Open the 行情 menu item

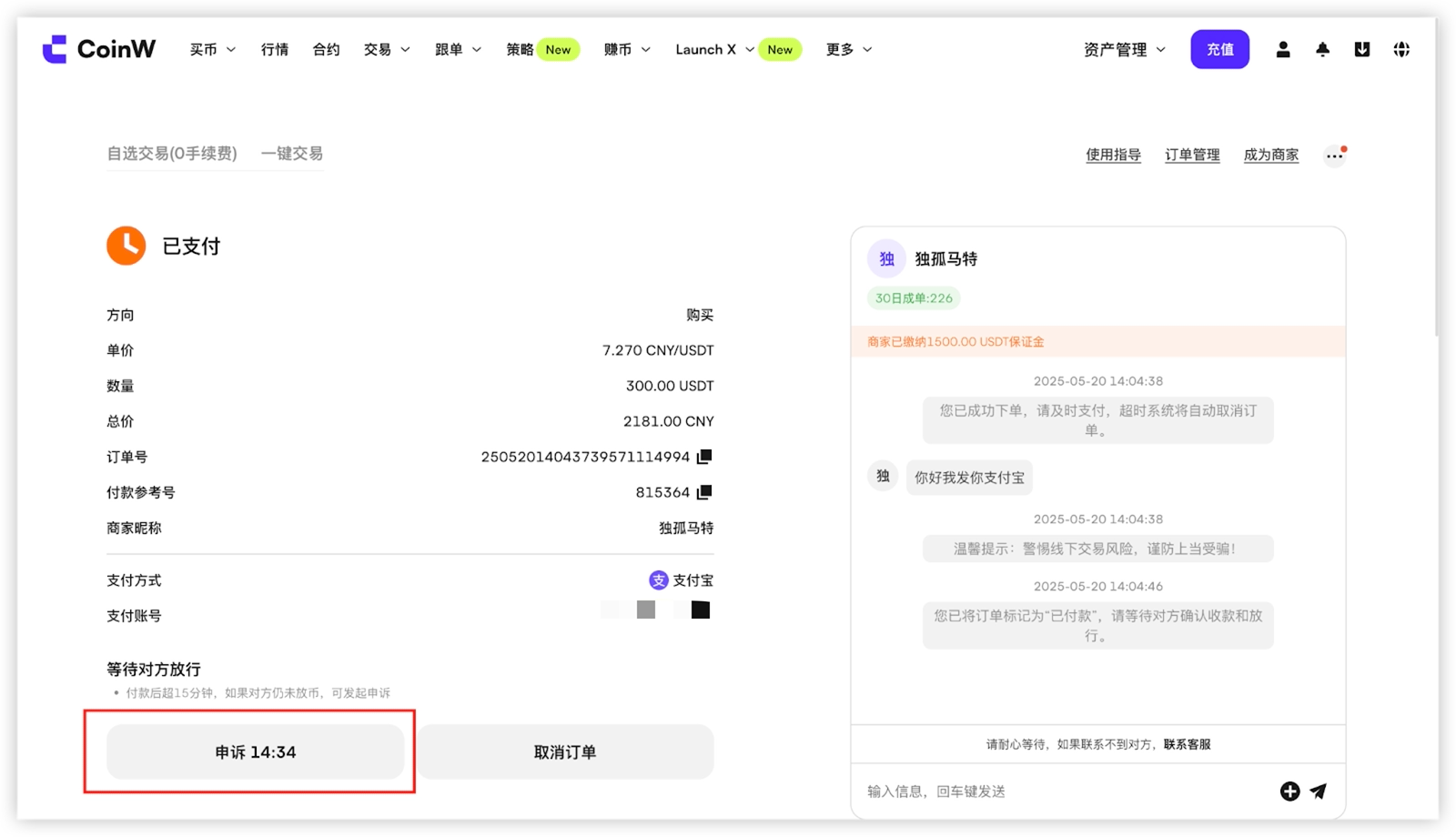275,49
